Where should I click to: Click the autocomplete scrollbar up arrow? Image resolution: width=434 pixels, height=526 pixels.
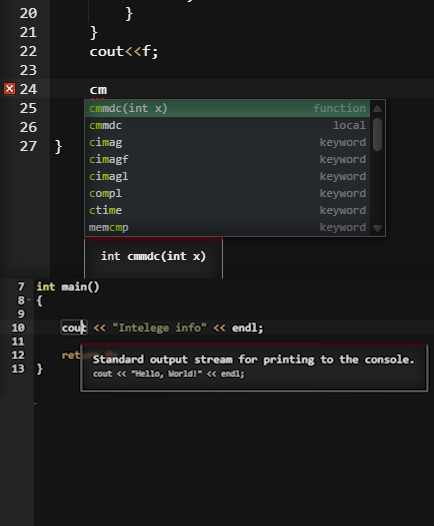[x=377, y=108]
